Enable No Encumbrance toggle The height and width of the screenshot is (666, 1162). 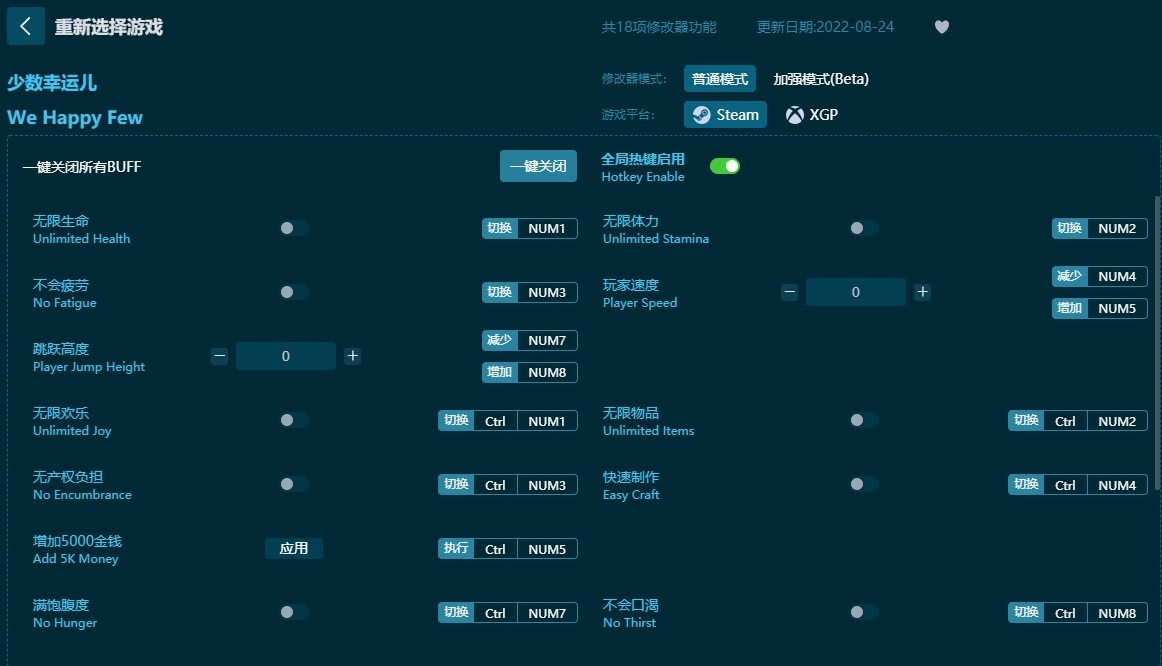(x=293, y=484)
